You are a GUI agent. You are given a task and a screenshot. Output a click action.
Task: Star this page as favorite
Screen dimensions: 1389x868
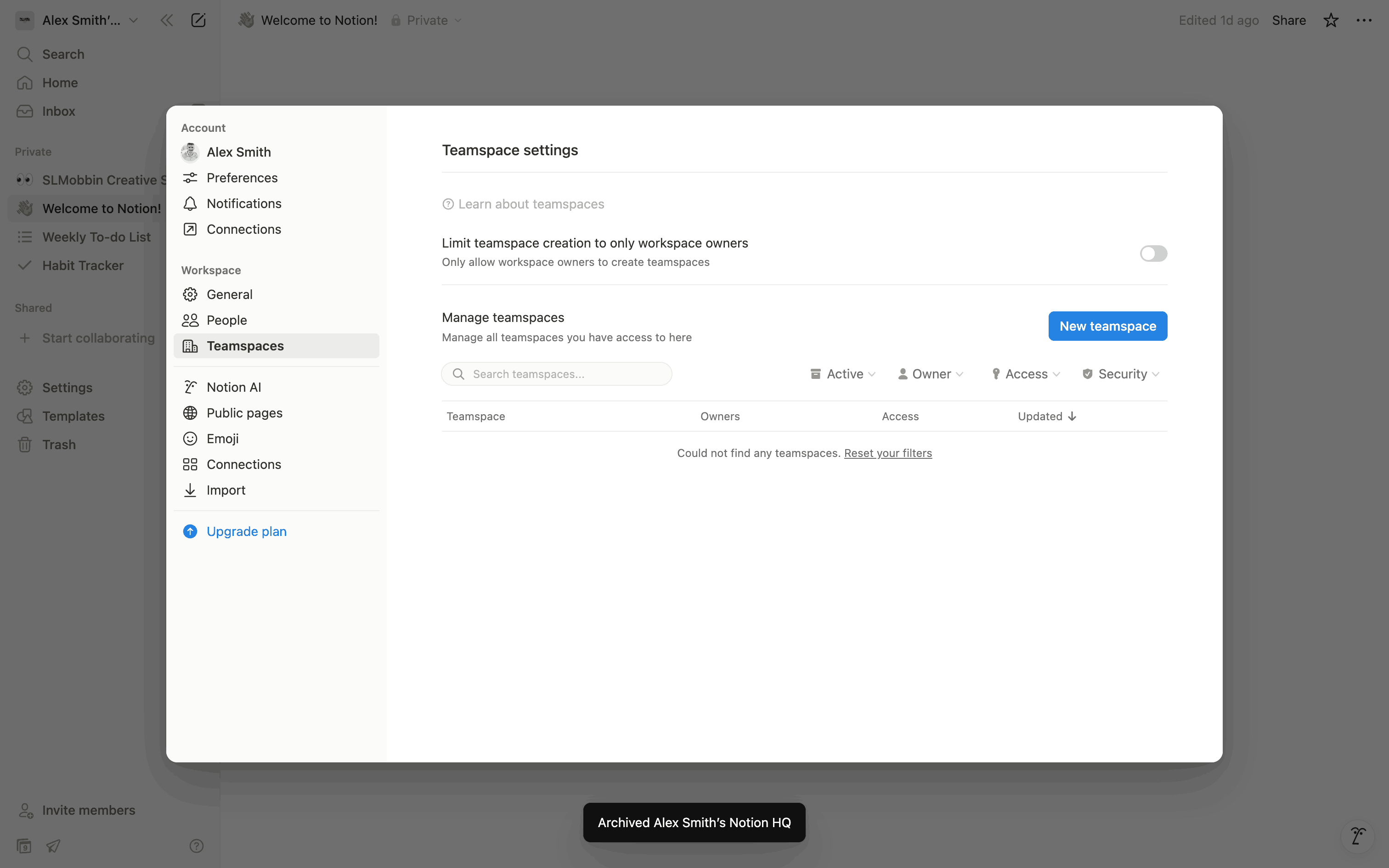[1331, 20]
